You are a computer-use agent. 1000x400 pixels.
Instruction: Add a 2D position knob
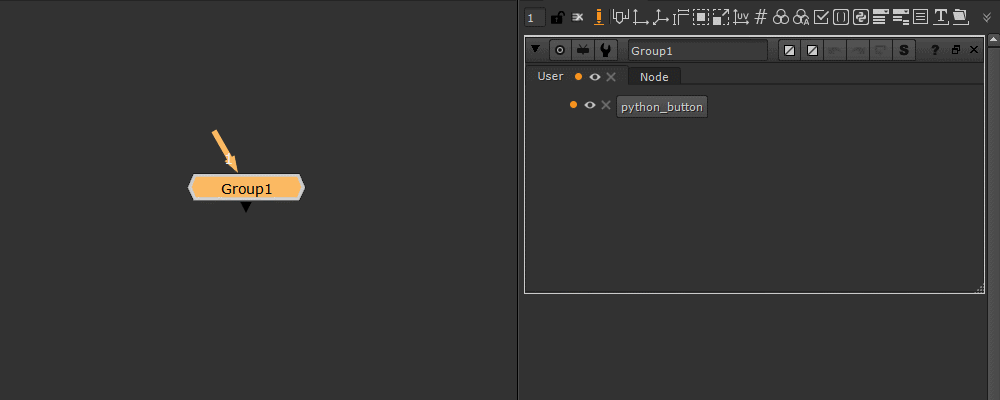point(640,17)
